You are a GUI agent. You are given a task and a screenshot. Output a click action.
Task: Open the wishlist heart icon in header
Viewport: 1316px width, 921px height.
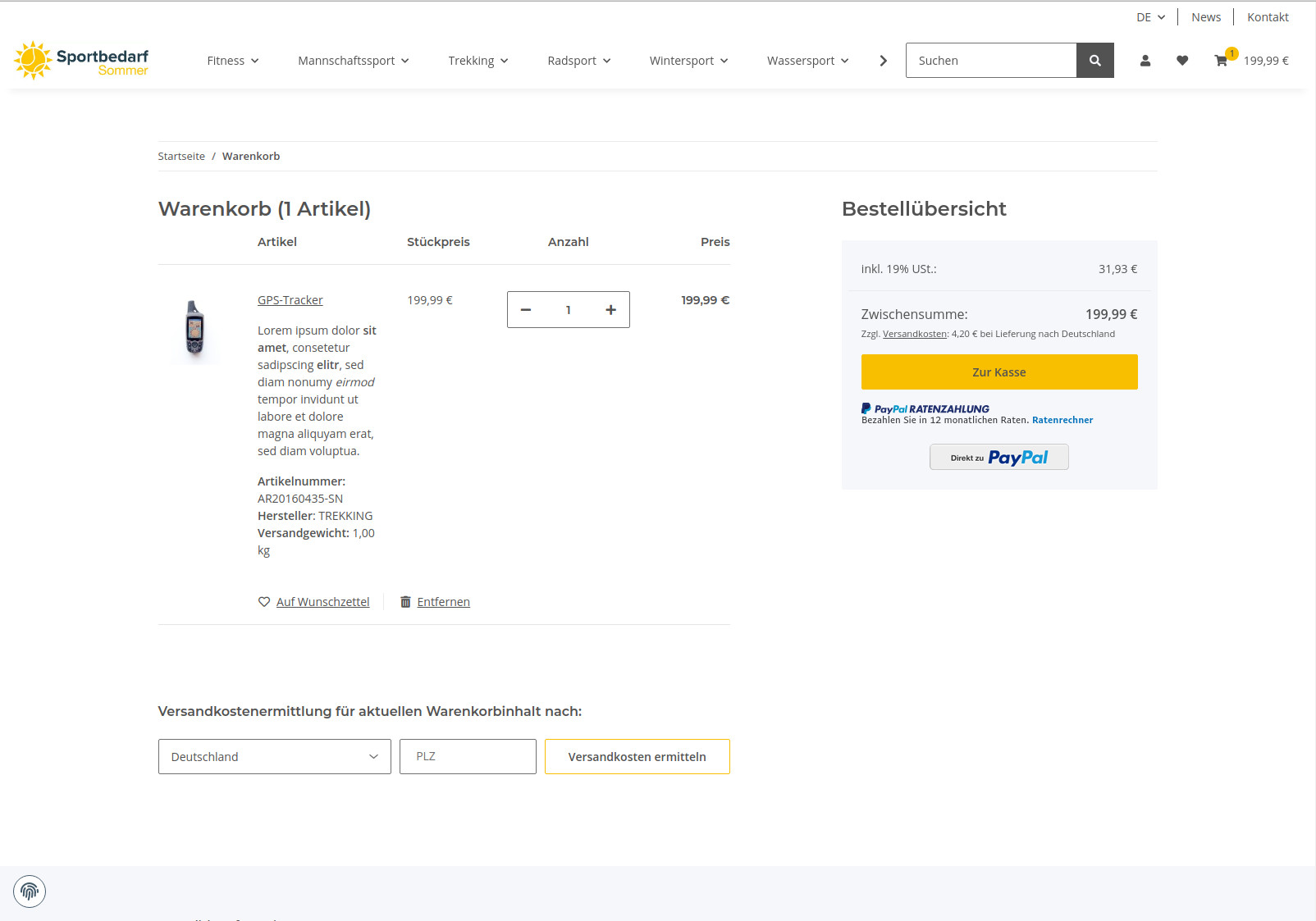tap(1182, 61)
